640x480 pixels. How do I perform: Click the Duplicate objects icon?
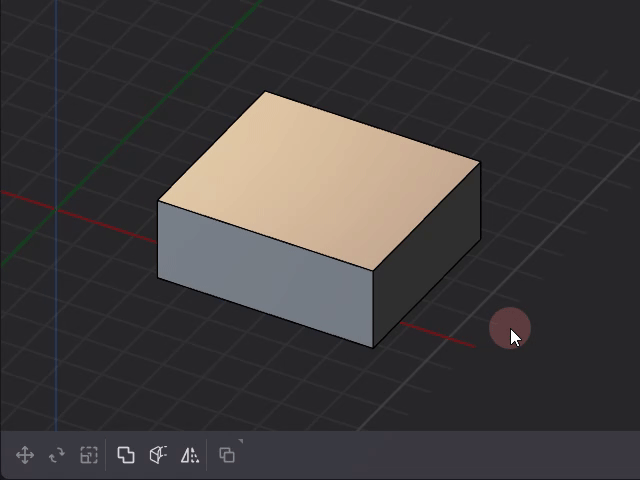tap(227, 455)
